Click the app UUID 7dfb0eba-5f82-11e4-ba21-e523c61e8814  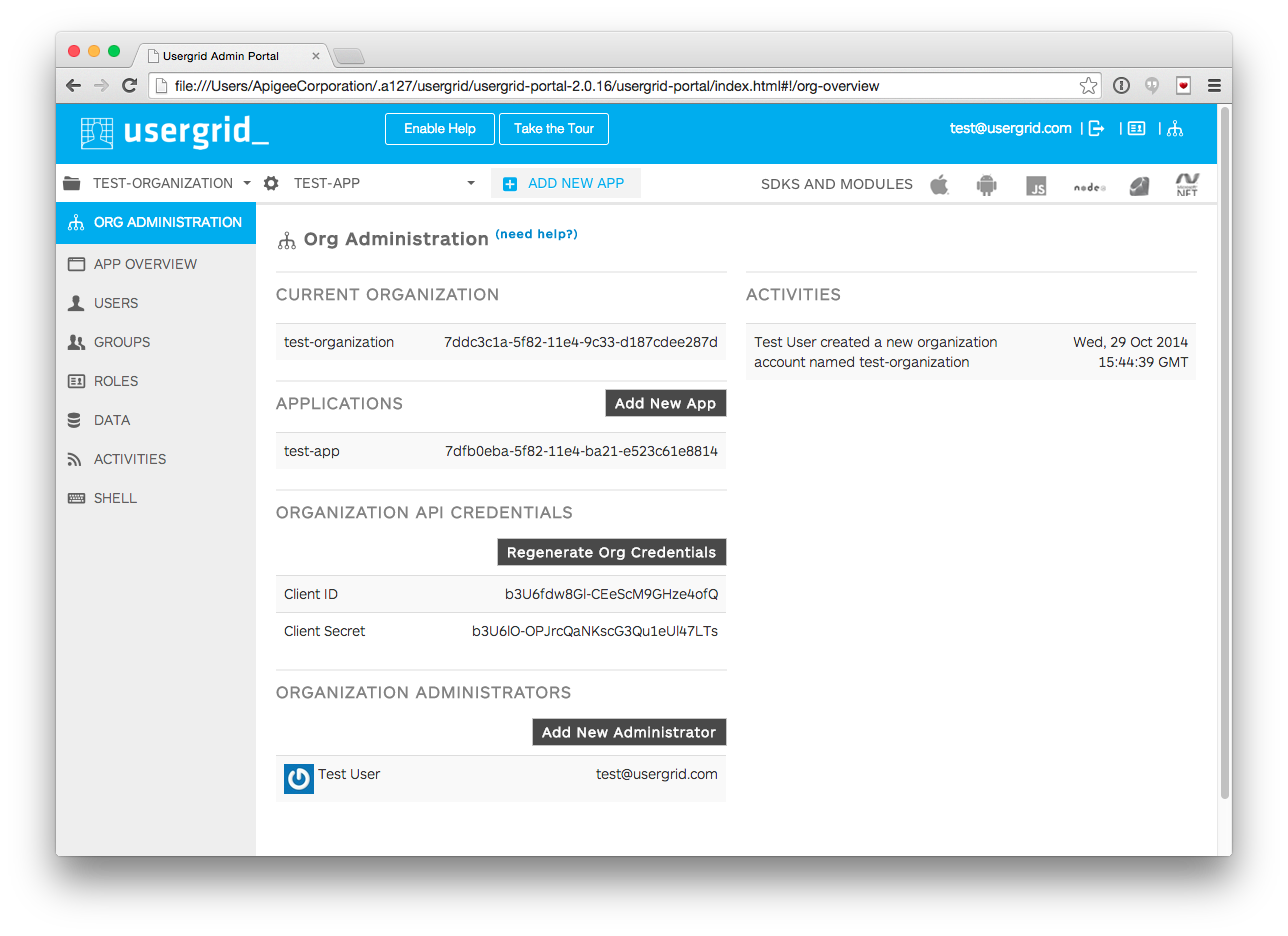point(581,451)
